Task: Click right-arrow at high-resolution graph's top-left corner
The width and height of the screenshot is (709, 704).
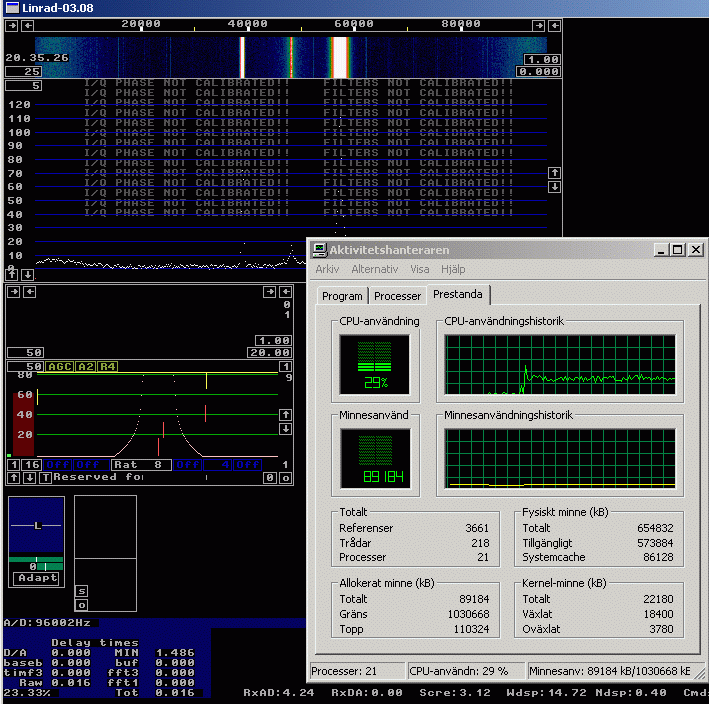Action: (x=14, y=292)
